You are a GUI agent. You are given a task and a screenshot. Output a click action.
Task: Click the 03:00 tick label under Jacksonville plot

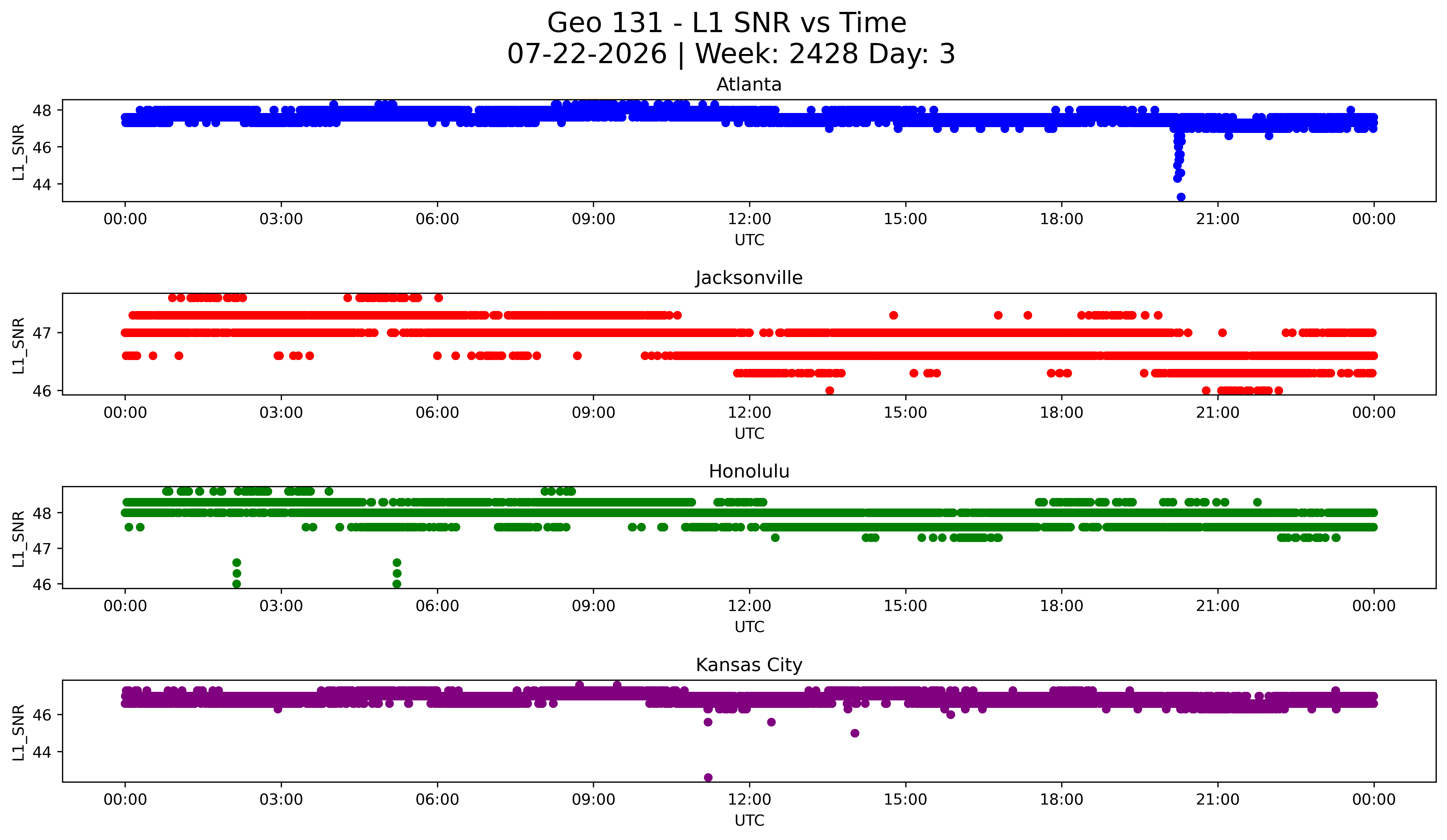[x=281, y=413]
